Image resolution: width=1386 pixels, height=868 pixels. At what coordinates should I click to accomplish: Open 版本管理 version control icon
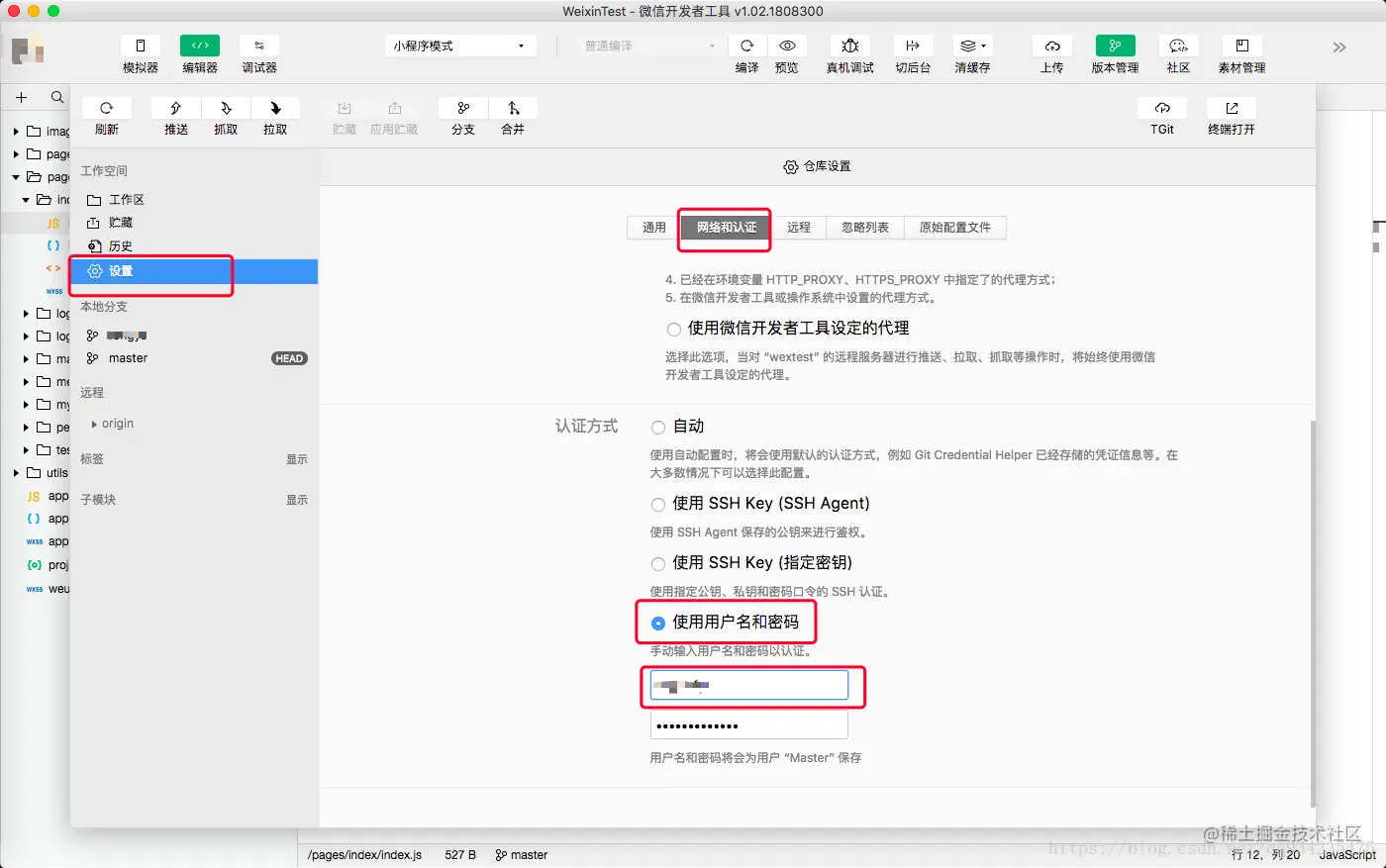tap(1115, 46)
